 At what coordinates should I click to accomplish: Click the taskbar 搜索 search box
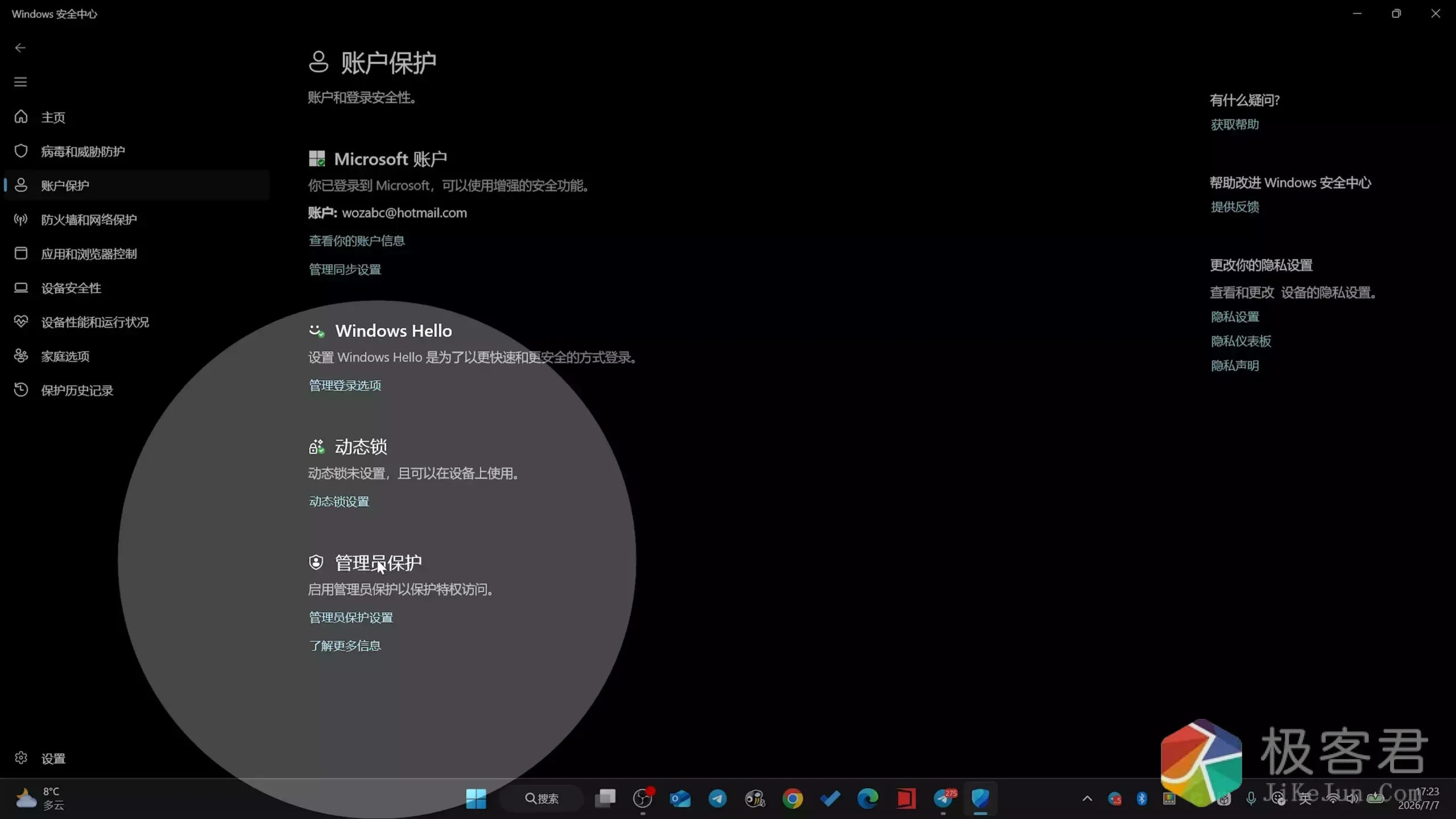point(541,799)
